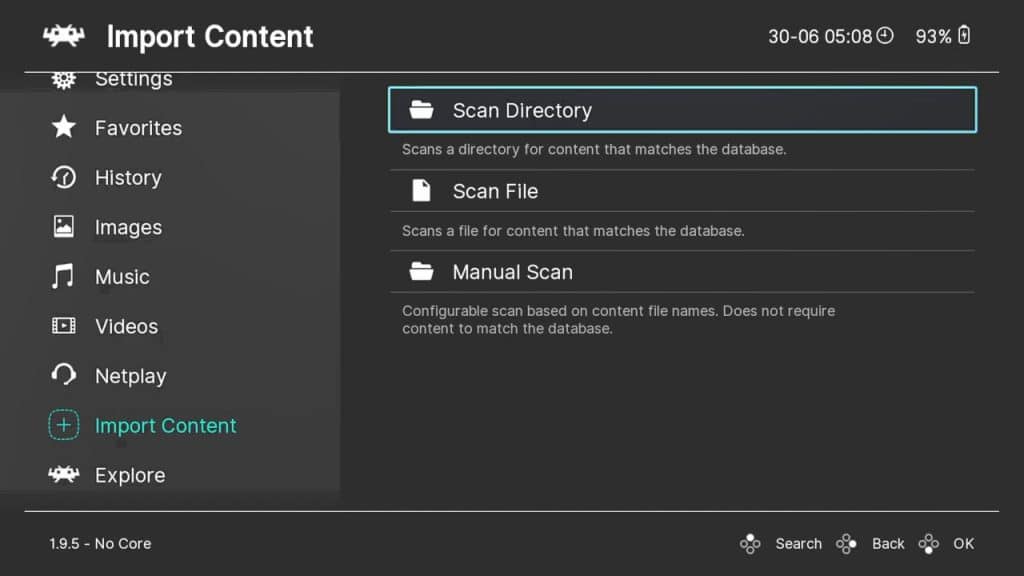The image size is (1024, 576).
Task: Click the gamepad icon beside Back
Action: click(846, 543)
